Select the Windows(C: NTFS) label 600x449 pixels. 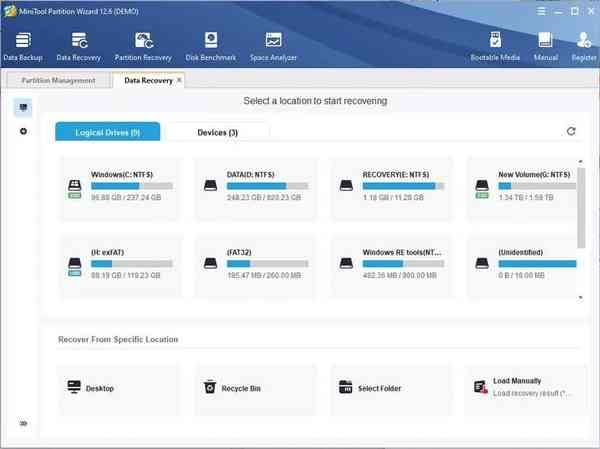pos(122,175)
